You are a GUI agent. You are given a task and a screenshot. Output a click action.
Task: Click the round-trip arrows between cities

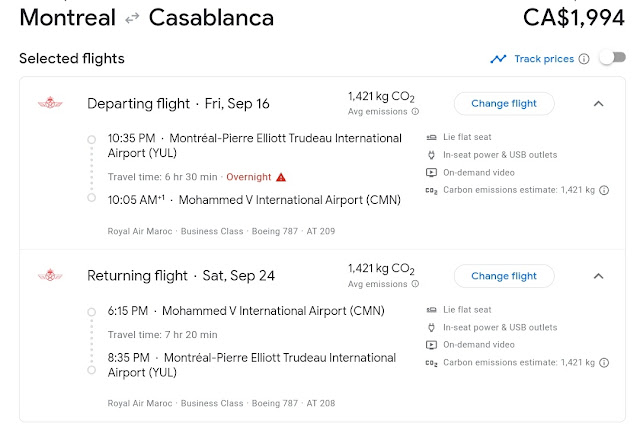click(x=133, y=18)
